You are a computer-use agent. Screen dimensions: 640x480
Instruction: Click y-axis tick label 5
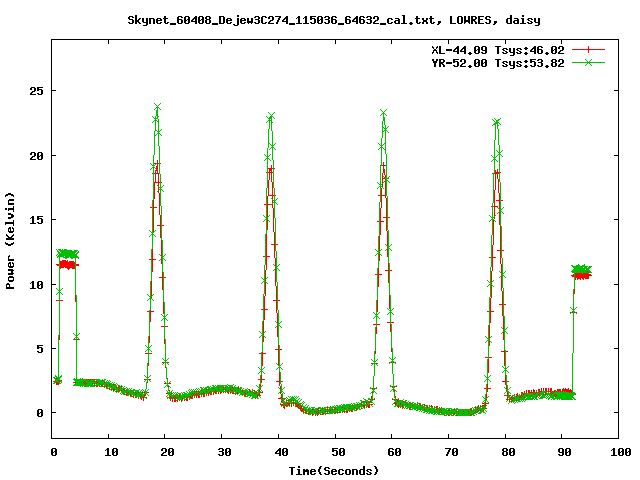point(40,349)
